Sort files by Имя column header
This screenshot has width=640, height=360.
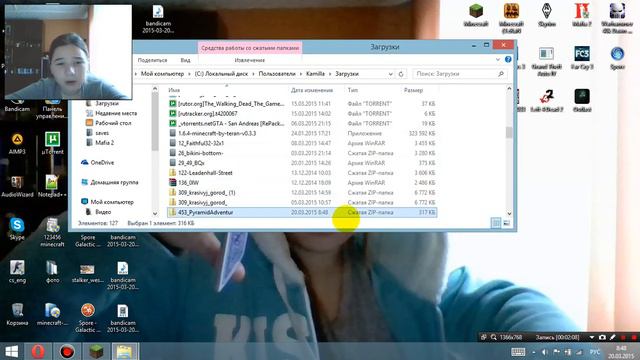[174, 90]
